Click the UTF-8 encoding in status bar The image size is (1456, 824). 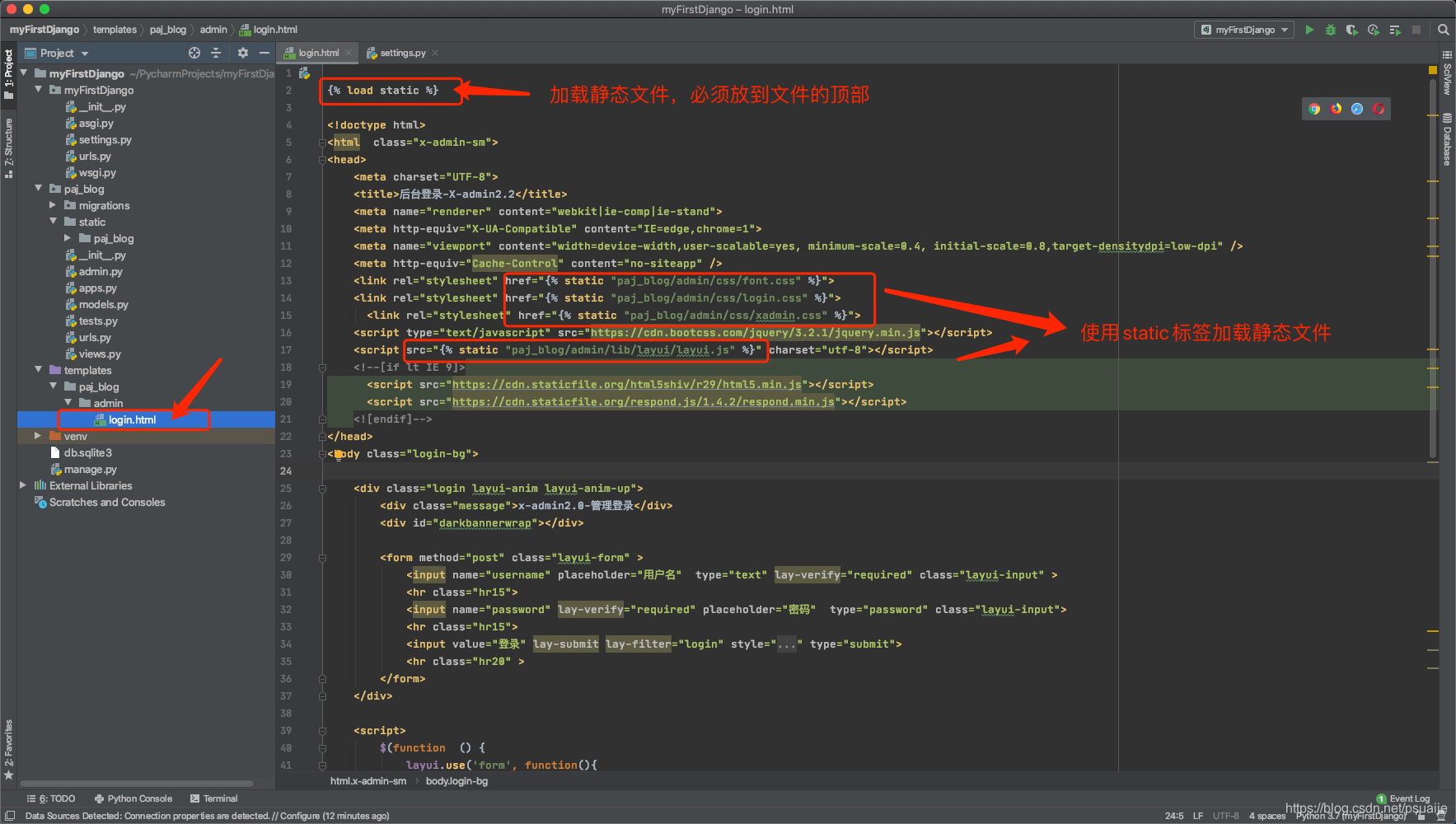click(x=1225, y=816)
